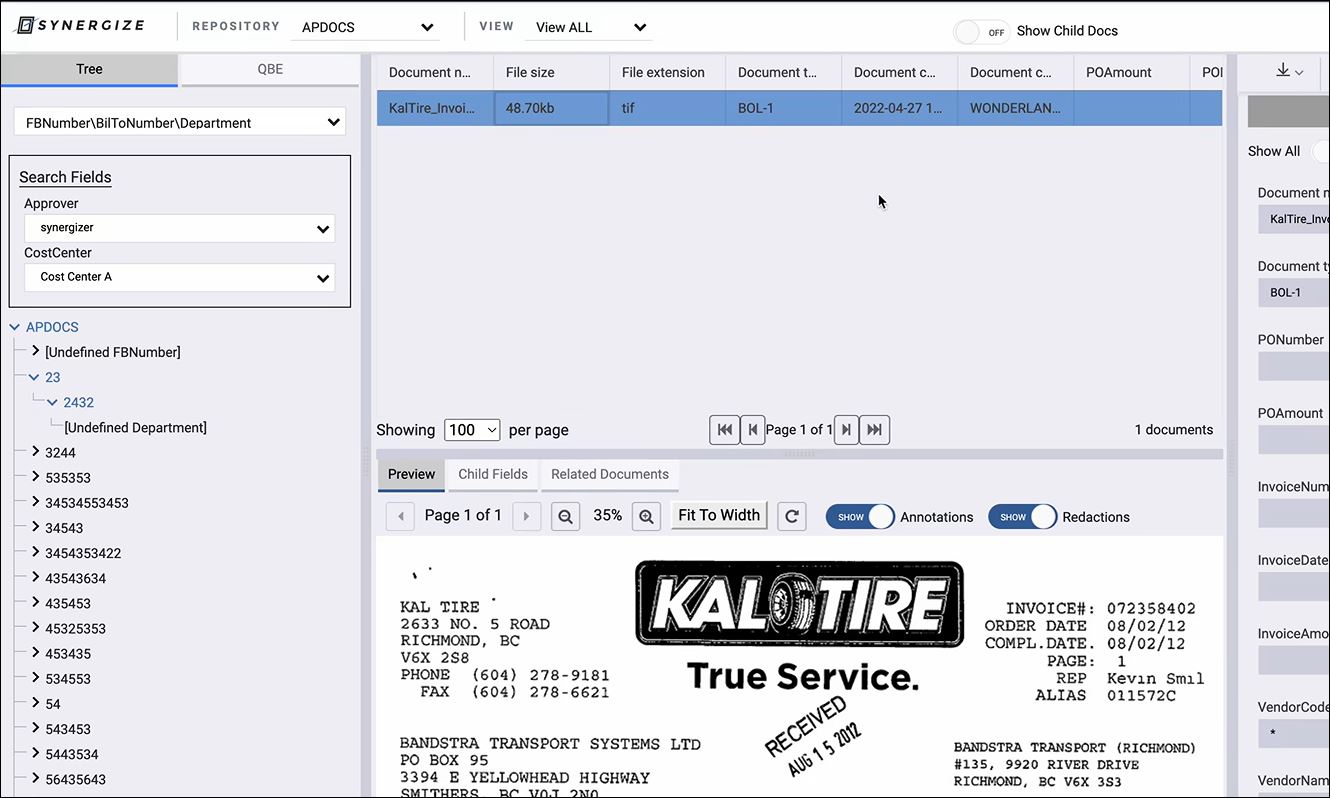
Task: Show previous page in preview viewer
Action: point(400,516)
